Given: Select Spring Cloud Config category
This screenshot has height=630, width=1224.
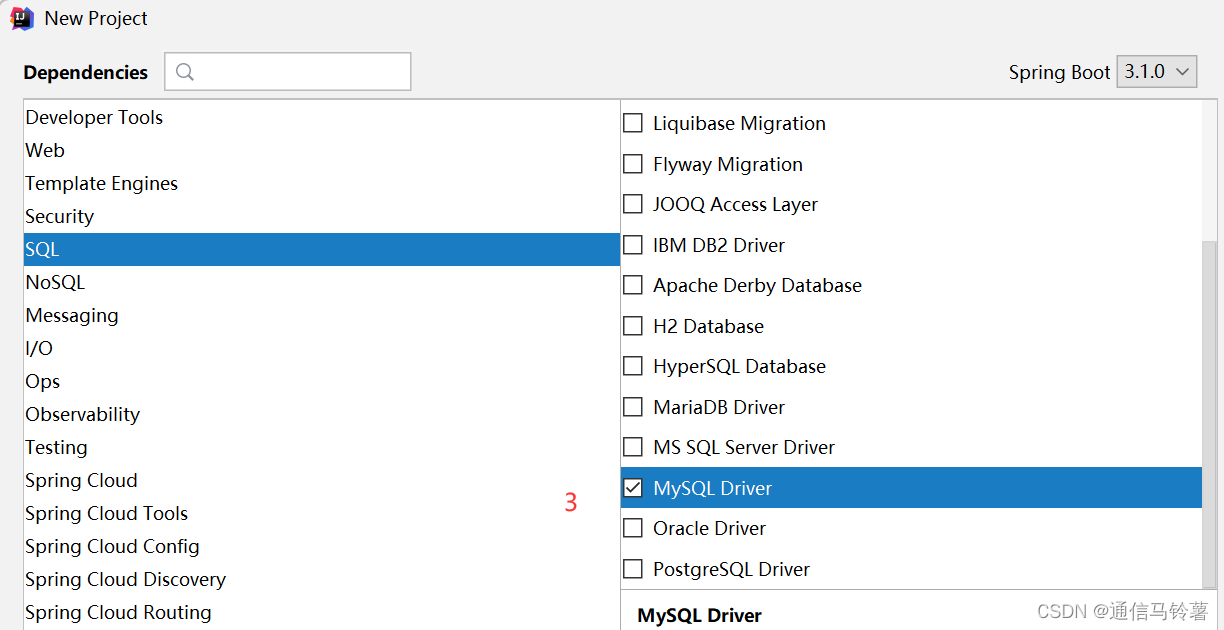Looking at the screenshot, I should (x=321, y=546).
